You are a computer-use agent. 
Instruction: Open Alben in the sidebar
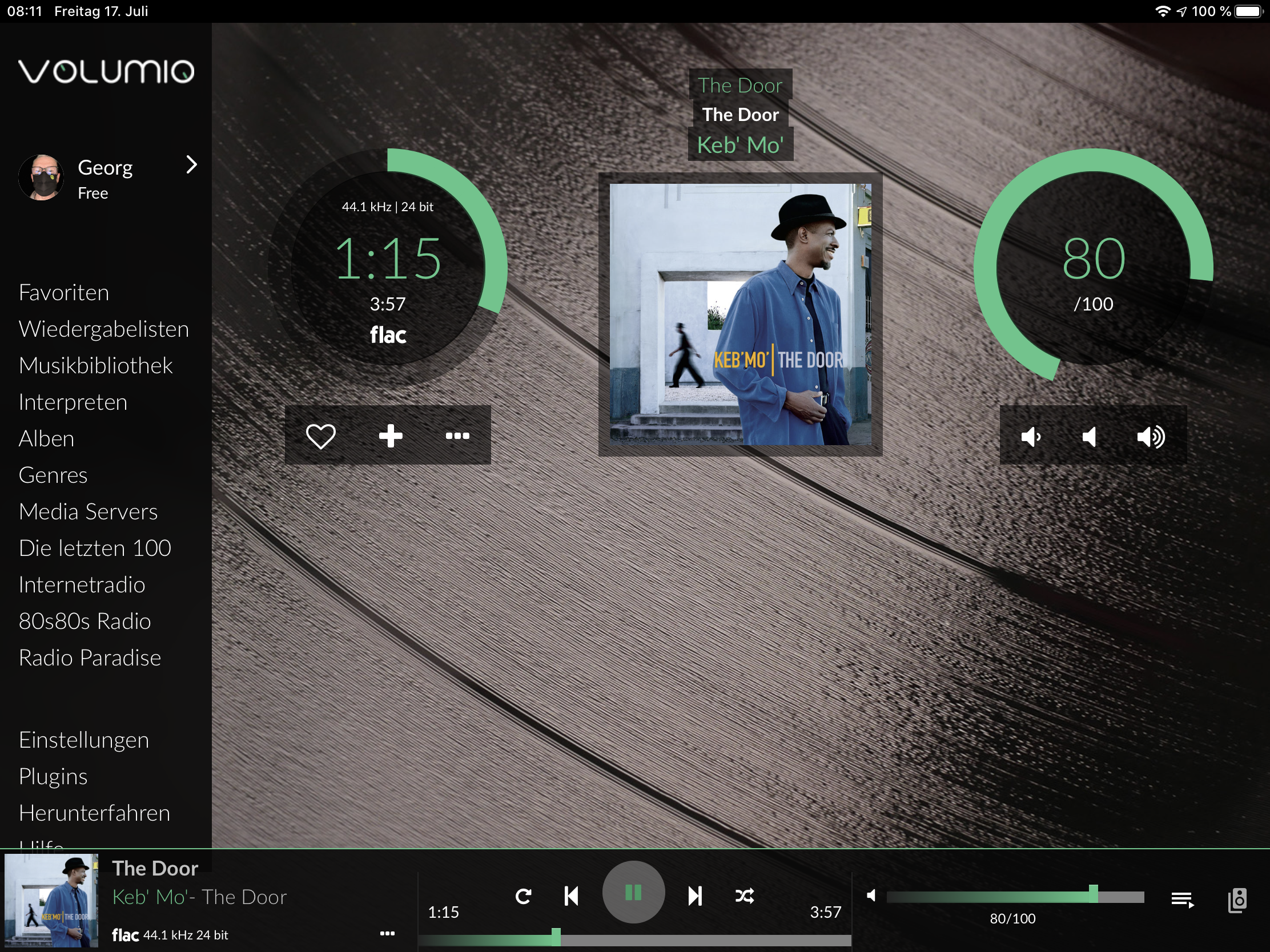pos(46,439)
